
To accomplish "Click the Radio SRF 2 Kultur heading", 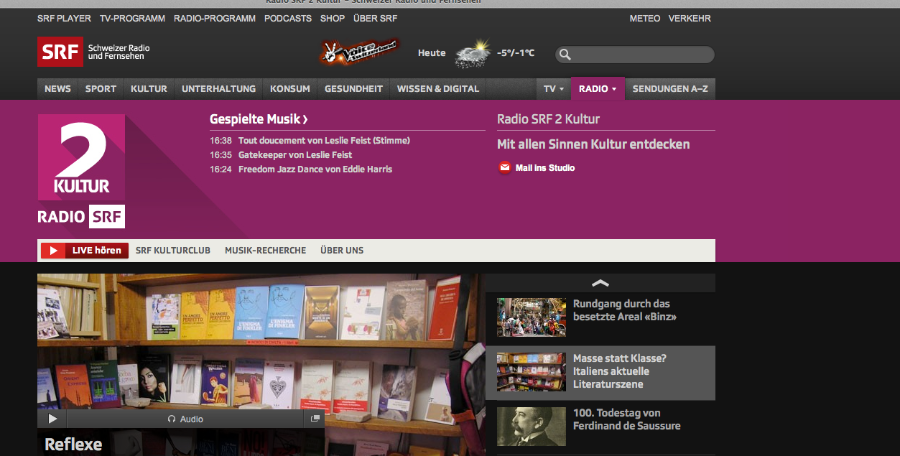I will coord(548,119).
